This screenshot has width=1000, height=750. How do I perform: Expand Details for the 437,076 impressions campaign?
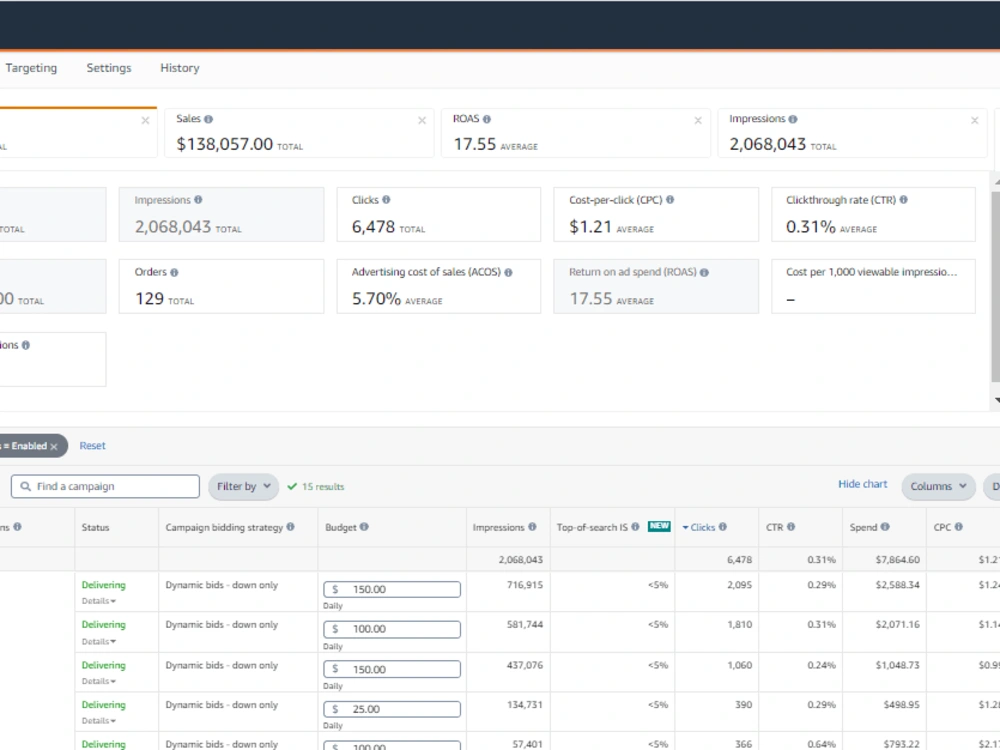coord(99,681)
